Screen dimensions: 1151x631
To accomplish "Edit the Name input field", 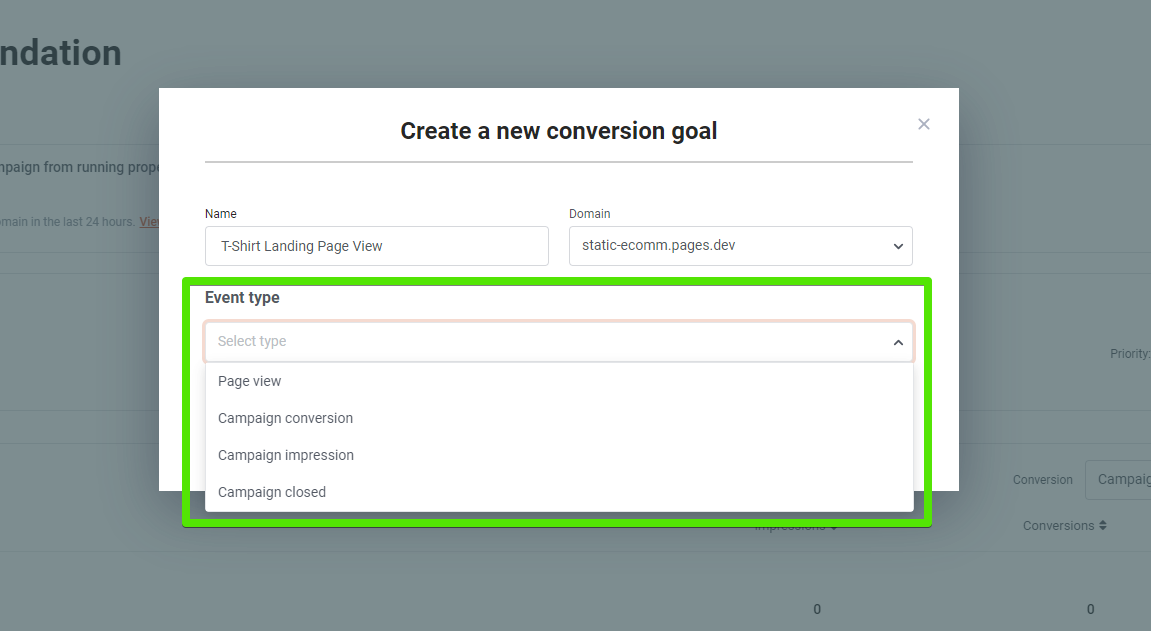I will coord(377,246).
